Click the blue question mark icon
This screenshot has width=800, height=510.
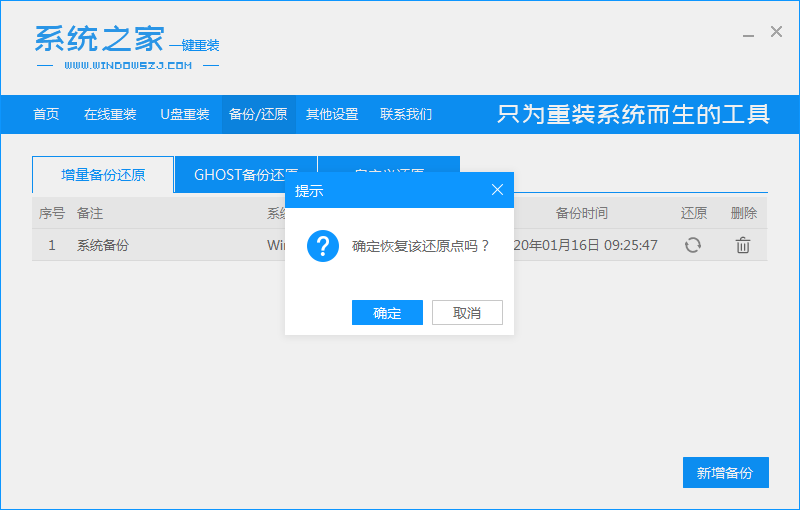click(x=322, y=245)
